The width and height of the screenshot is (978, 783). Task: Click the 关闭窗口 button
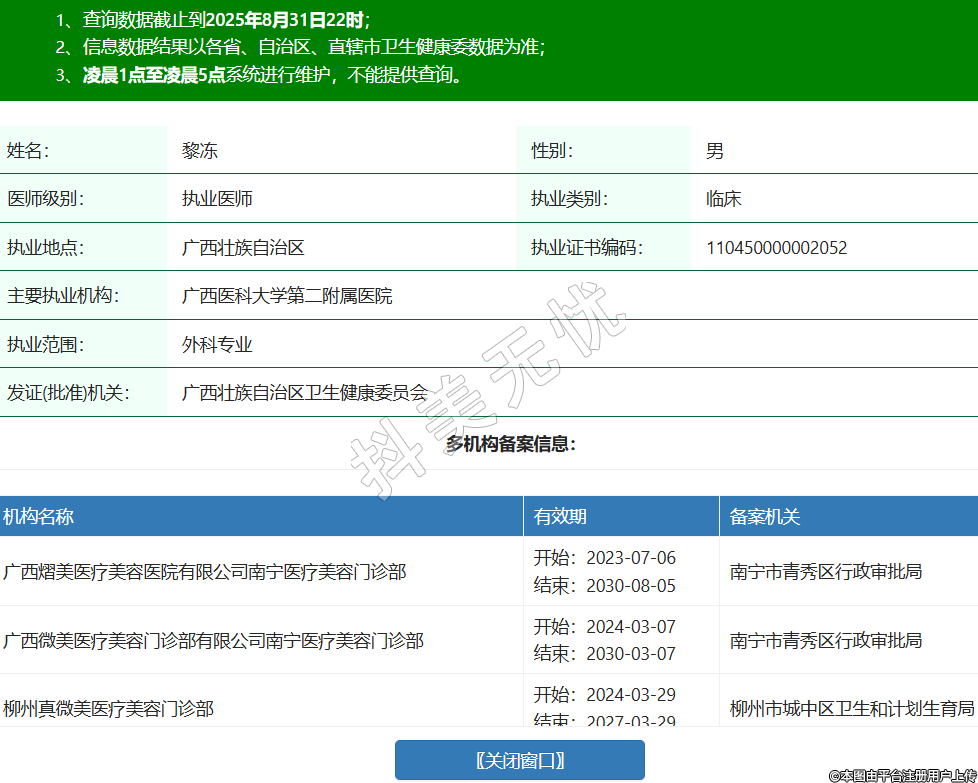coord(519,760)
